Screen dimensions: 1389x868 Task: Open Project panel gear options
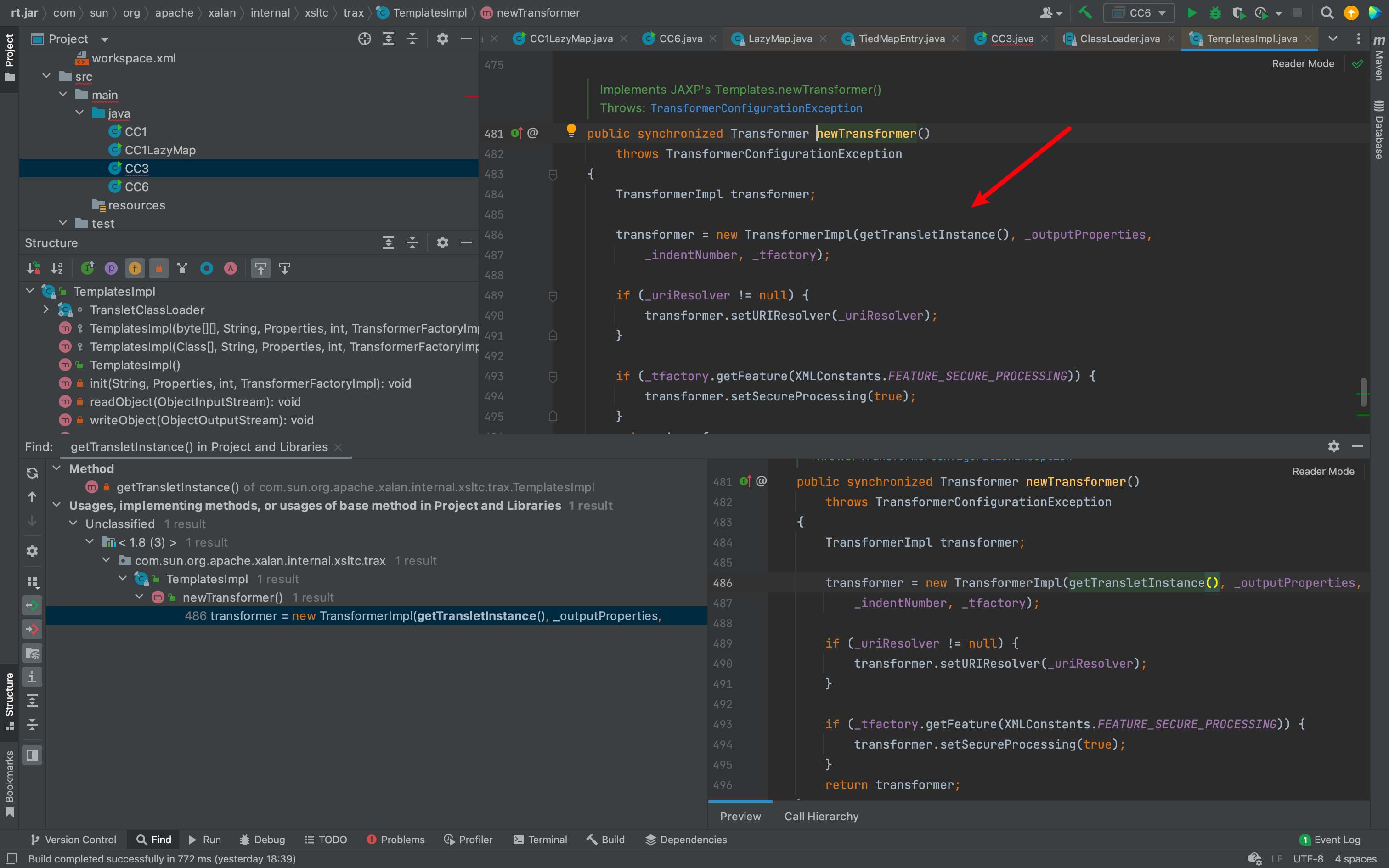(442, 39)
